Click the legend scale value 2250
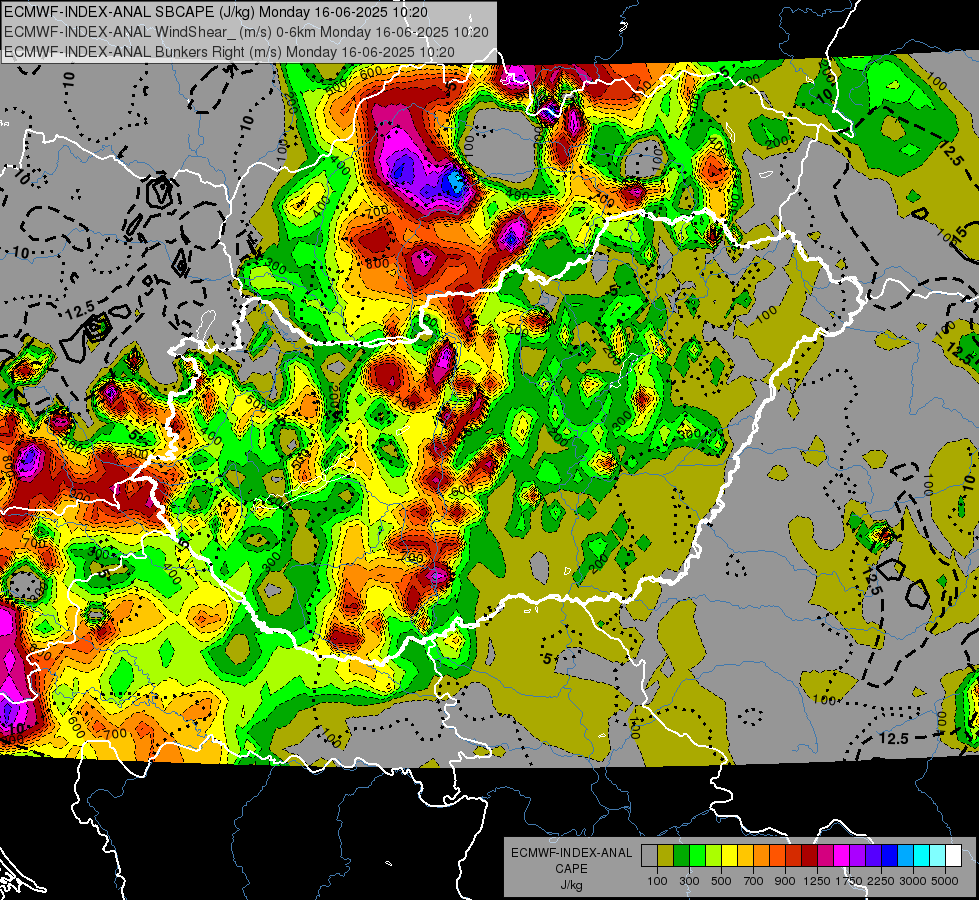This screenshot has height=900, width=979. pos(882,881)
